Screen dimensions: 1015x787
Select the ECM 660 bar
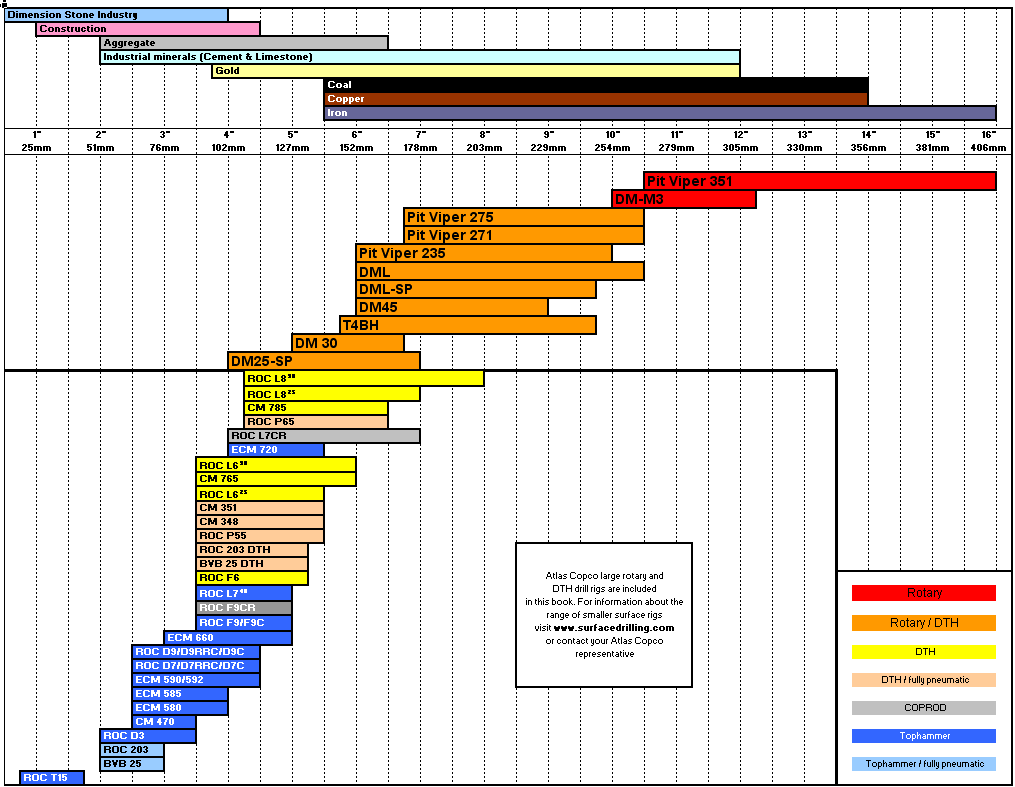[x=228, y=637]
